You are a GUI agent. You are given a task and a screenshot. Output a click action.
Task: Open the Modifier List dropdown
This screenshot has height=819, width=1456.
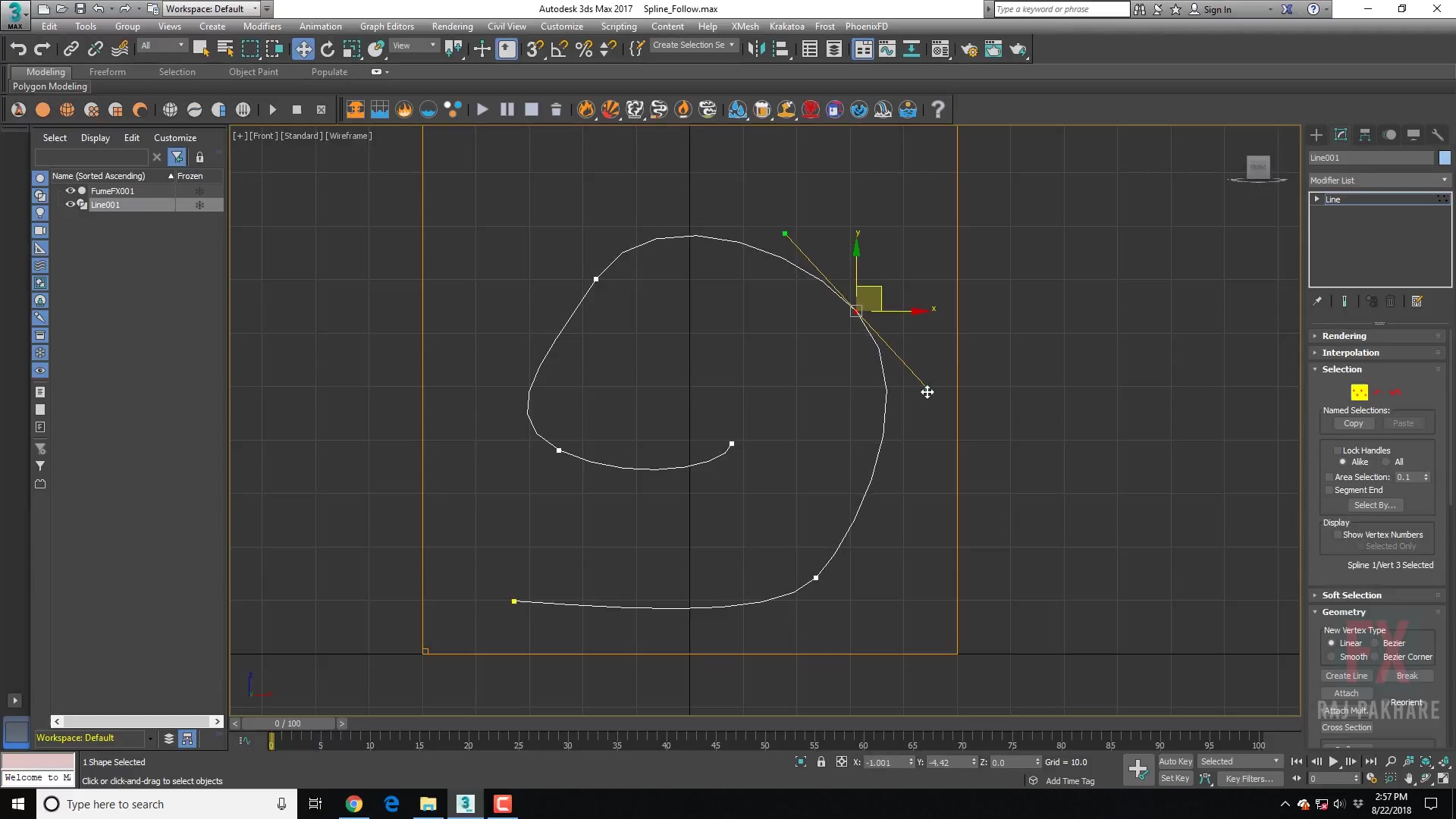point(1379,180)
